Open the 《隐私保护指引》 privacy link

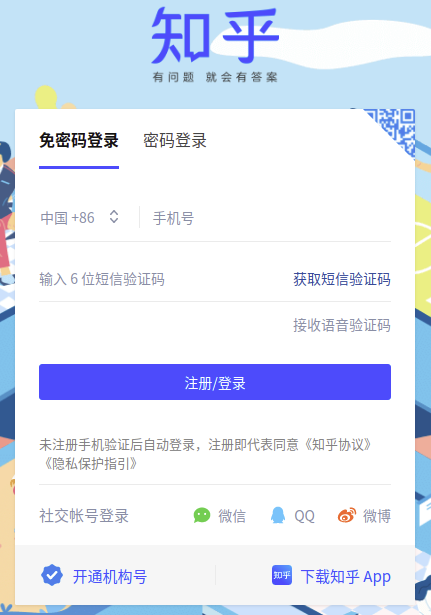pyautogui.click(x=90, y=464)
